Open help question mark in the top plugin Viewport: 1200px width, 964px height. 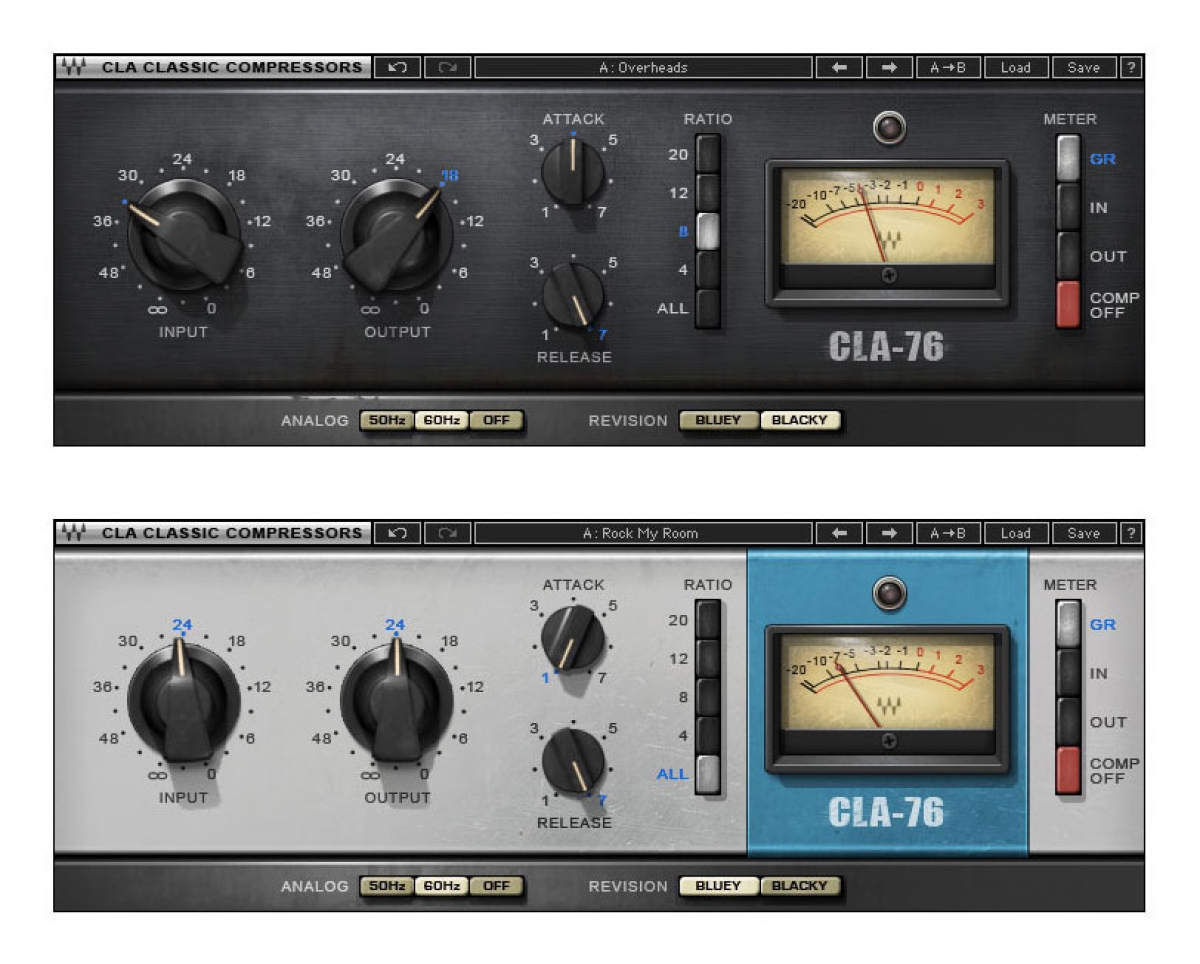pyautogui.click(x=1131, y=68)
